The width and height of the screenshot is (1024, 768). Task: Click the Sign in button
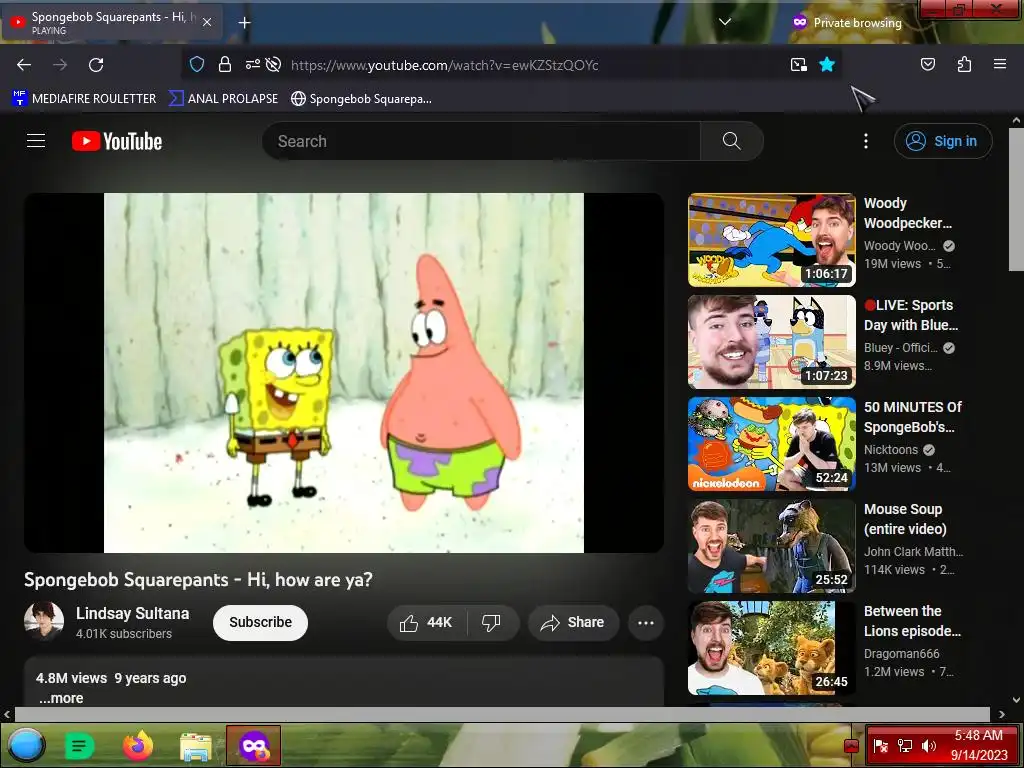coord(942,141)
